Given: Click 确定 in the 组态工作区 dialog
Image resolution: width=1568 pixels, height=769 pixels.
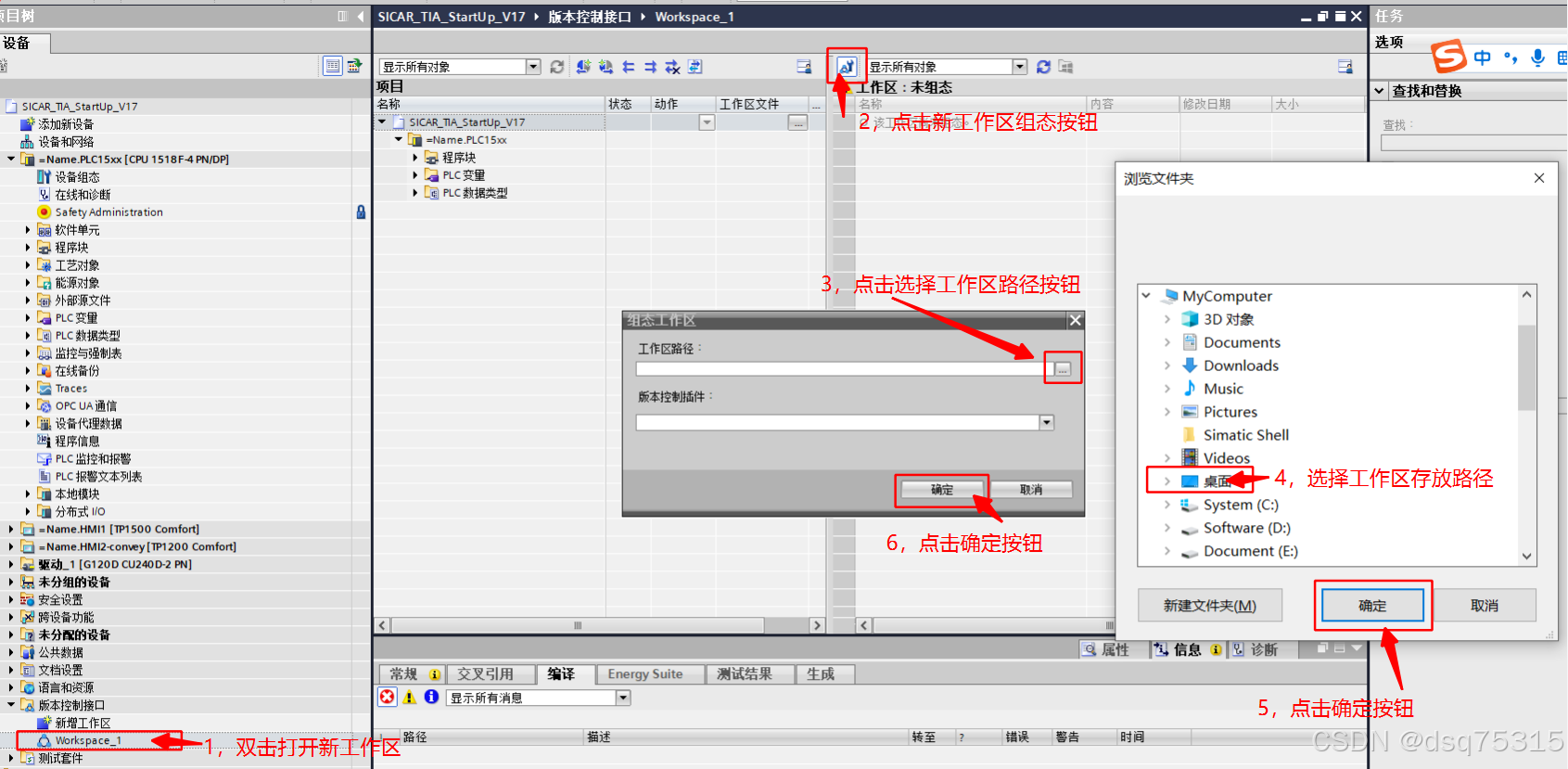Looking at the screenshot, I should coord(941,490).
